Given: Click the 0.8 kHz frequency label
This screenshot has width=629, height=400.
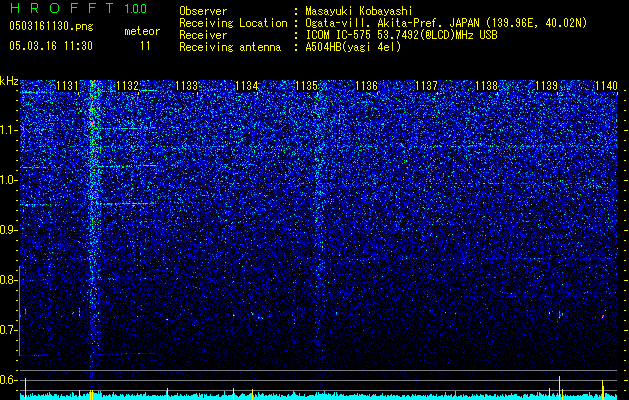Looking at the screenshot, I should click(9, 280).
